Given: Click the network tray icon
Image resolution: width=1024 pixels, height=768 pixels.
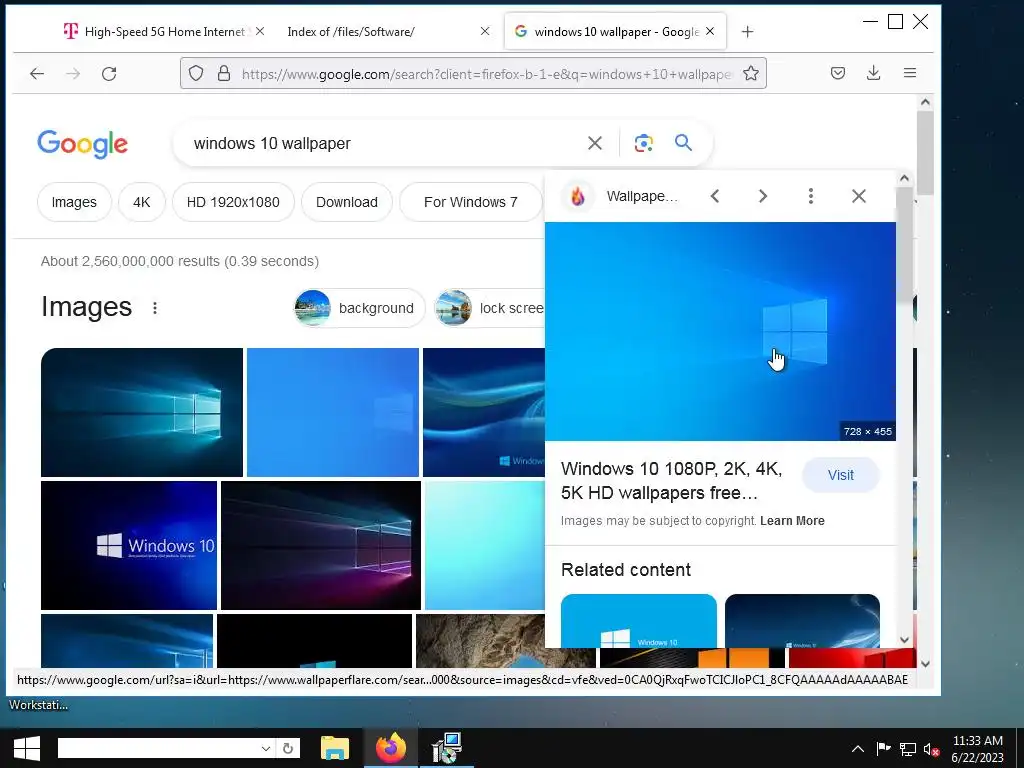Looking at the screenshot, I should [x=908, y=749].
